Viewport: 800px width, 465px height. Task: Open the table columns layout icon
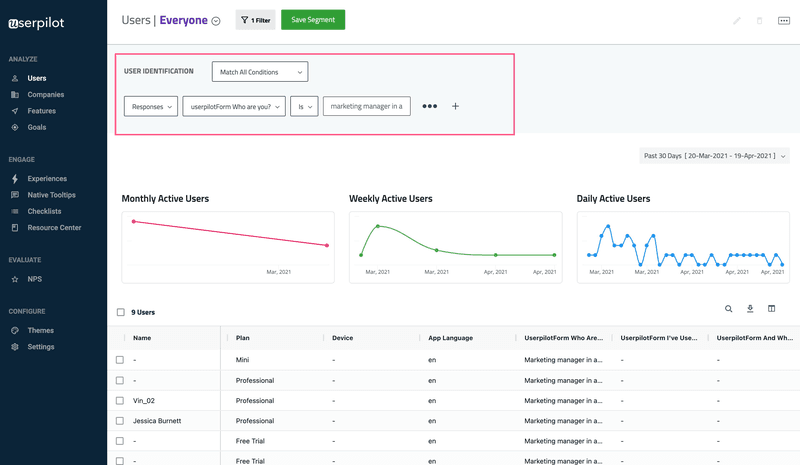pos(772,309)
